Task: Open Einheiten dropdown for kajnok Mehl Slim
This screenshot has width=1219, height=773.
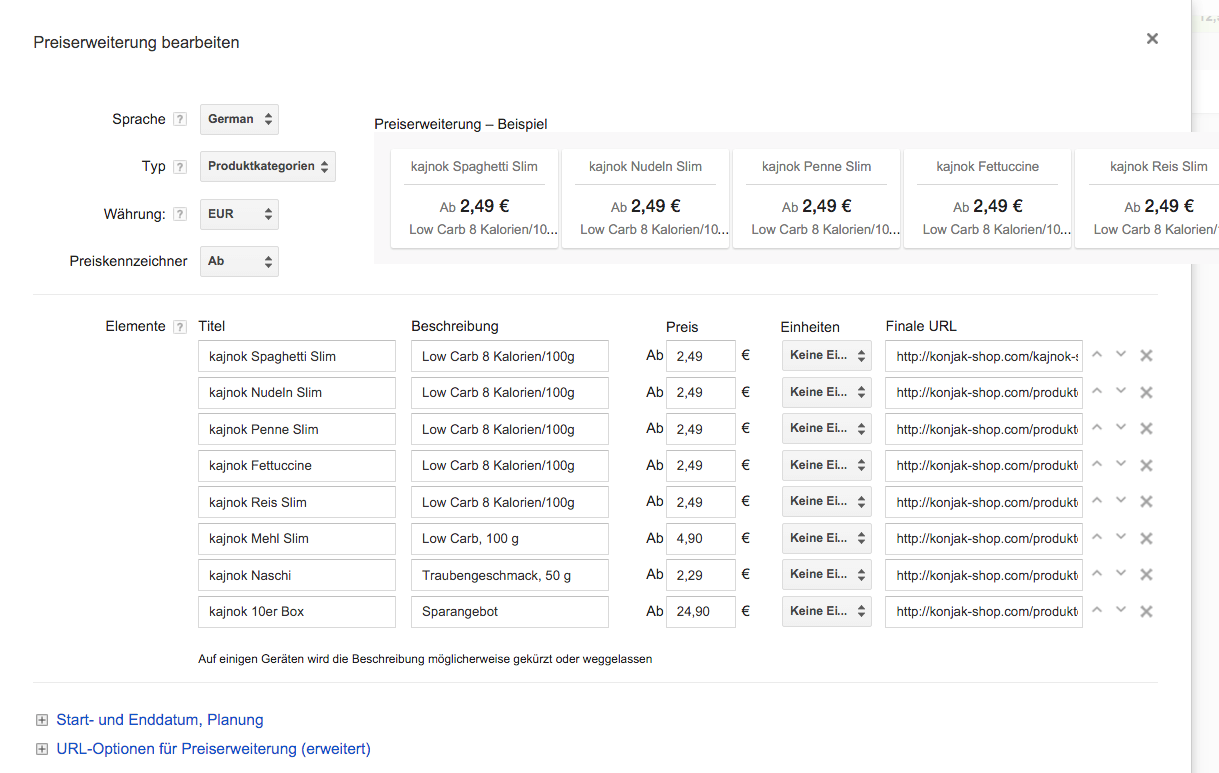Action: coord(826,538)
